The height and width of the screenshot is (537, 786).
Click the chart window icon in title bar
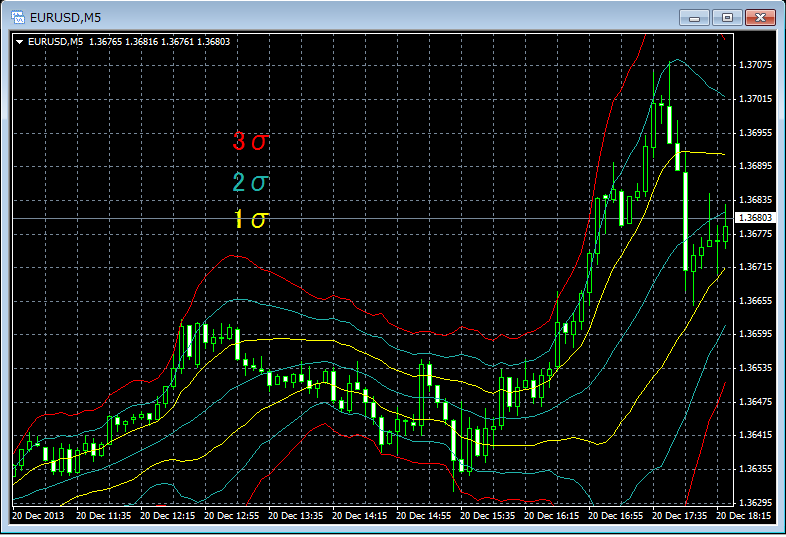(x=17, y=17)
